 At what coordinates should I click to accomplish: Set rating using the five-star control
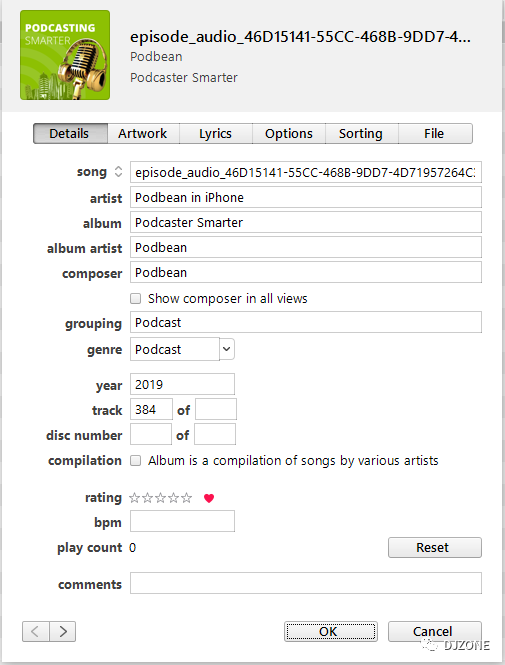[x=160, y=497]
